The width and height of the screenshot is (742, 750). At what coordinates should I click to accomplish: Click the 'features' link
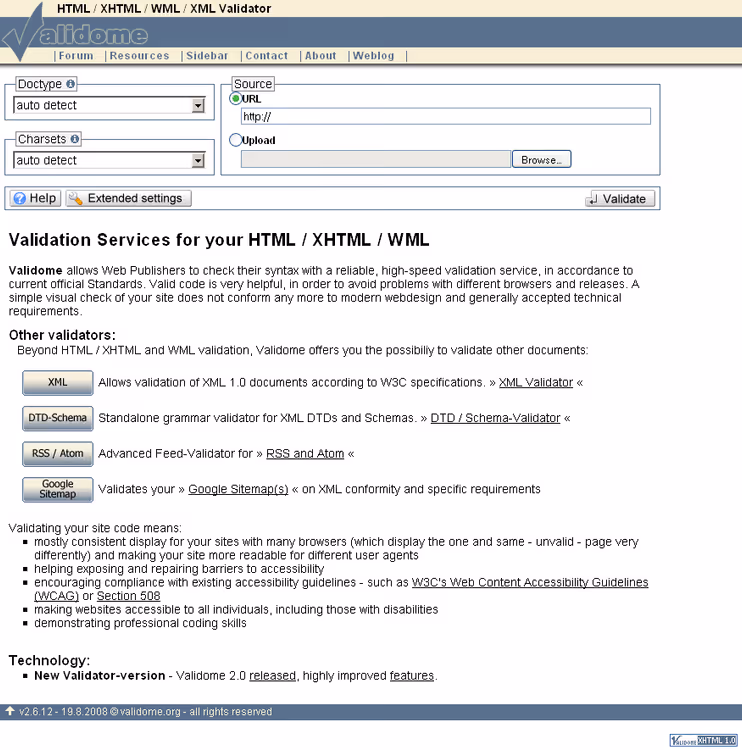click(x=411, y=675)
